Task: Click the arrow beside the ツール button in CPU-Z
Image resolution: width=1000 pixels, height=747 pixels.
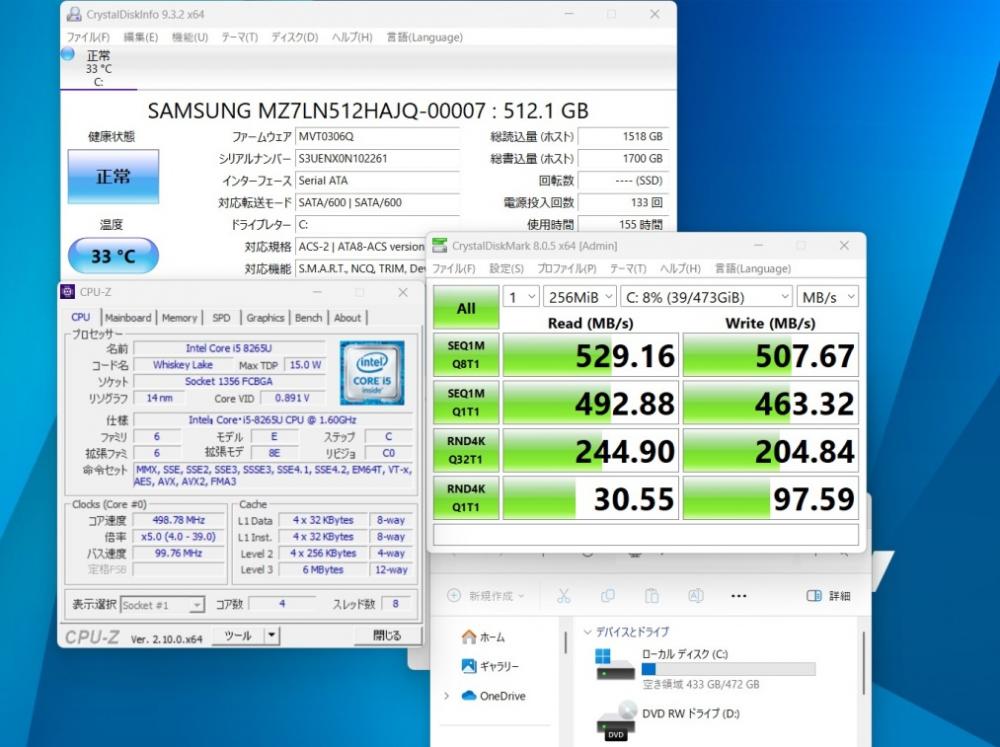Action: 272,635
